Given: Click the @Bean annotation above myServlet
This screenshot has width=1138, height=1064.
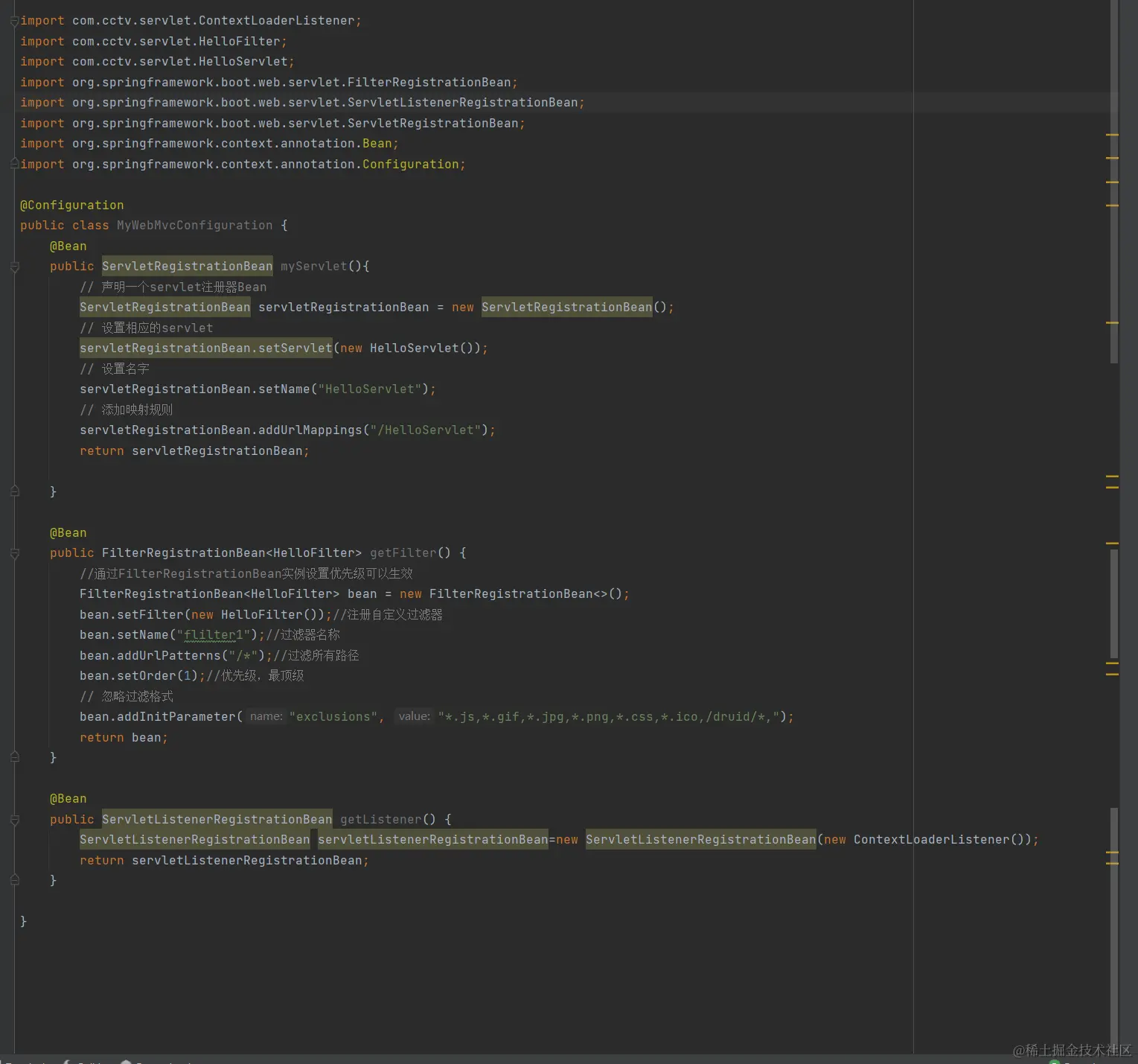Looking at the screenshot, I should tap(68, 246).
